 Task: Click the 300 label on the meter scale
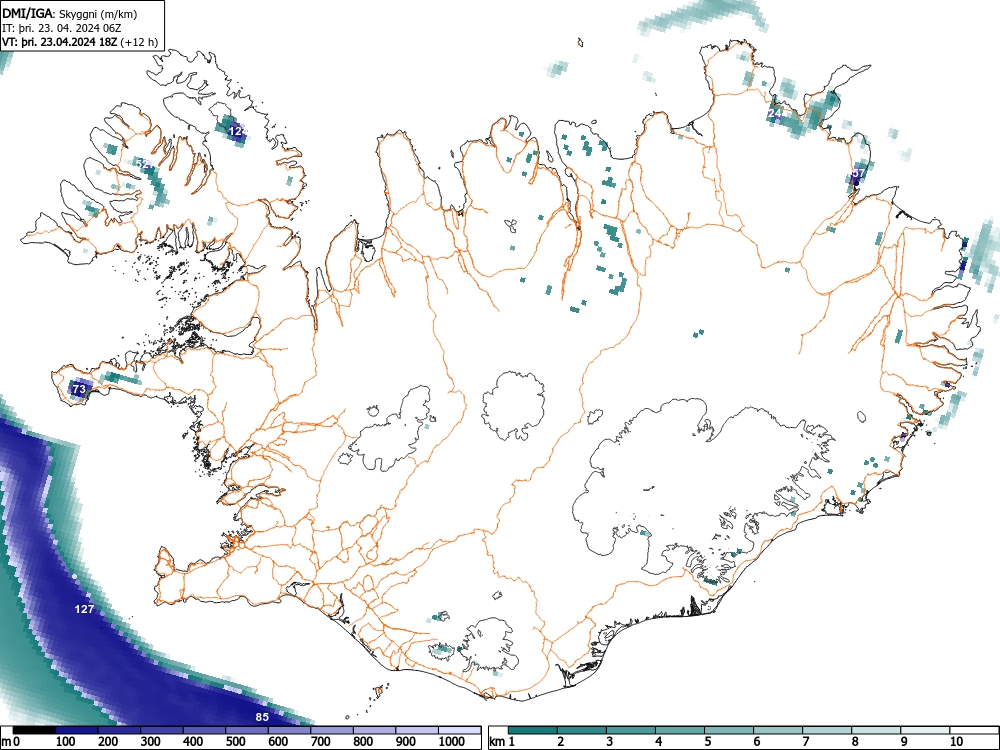pyautogui.click(x=151, y=742)
